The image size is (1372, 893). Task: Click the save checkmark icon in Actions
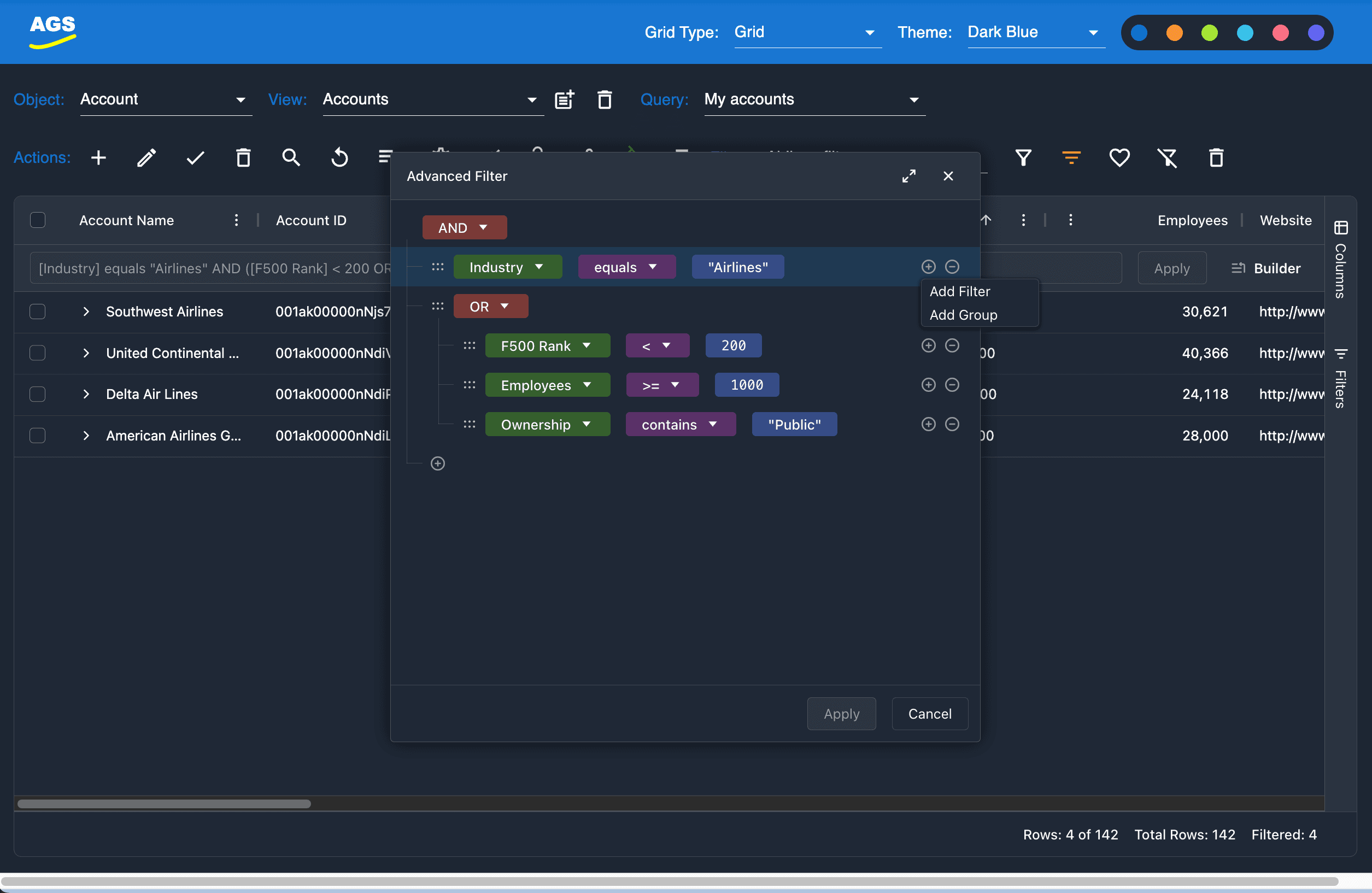[196, 157]
